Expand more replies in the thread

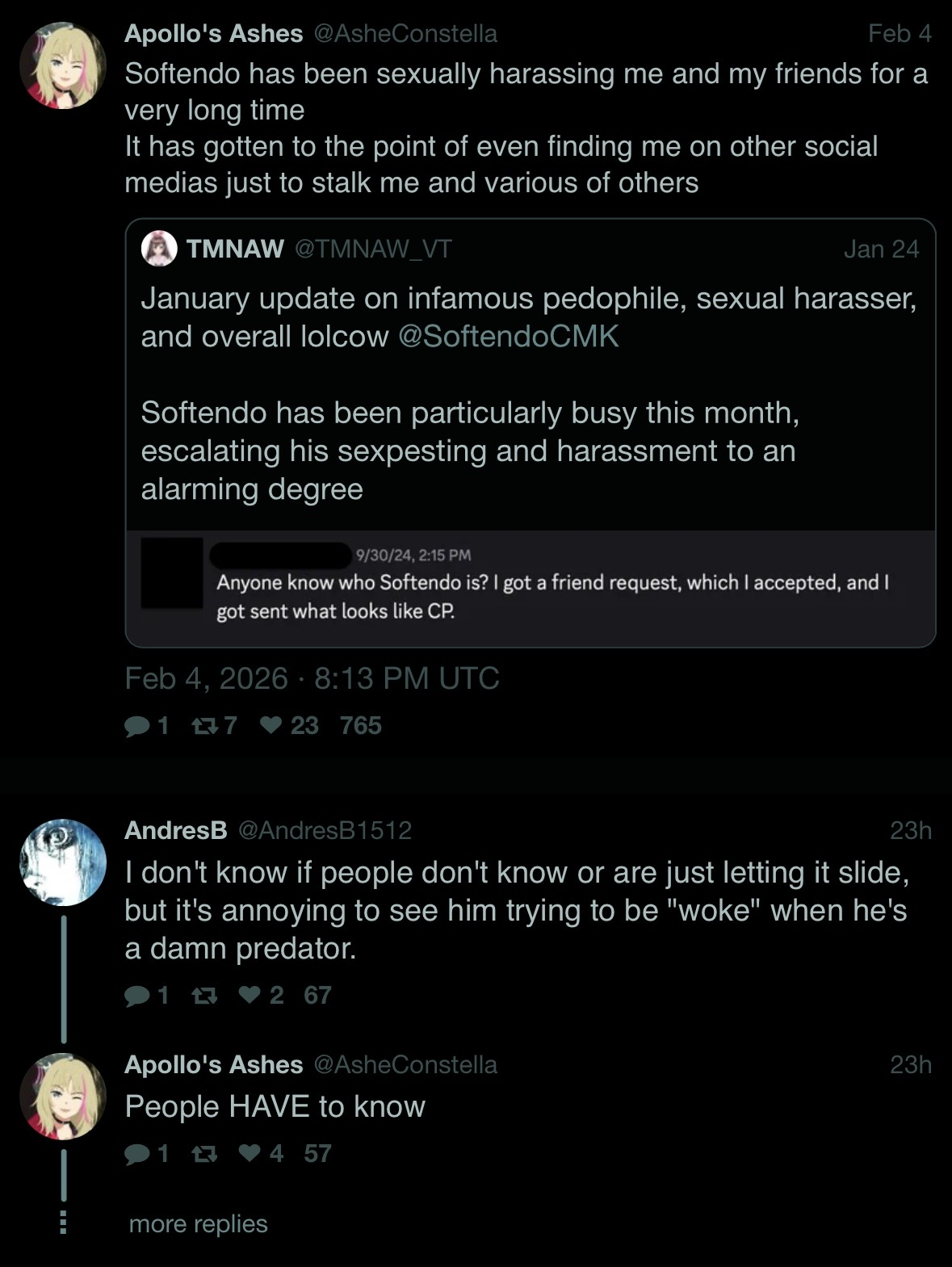(198, 1224)
